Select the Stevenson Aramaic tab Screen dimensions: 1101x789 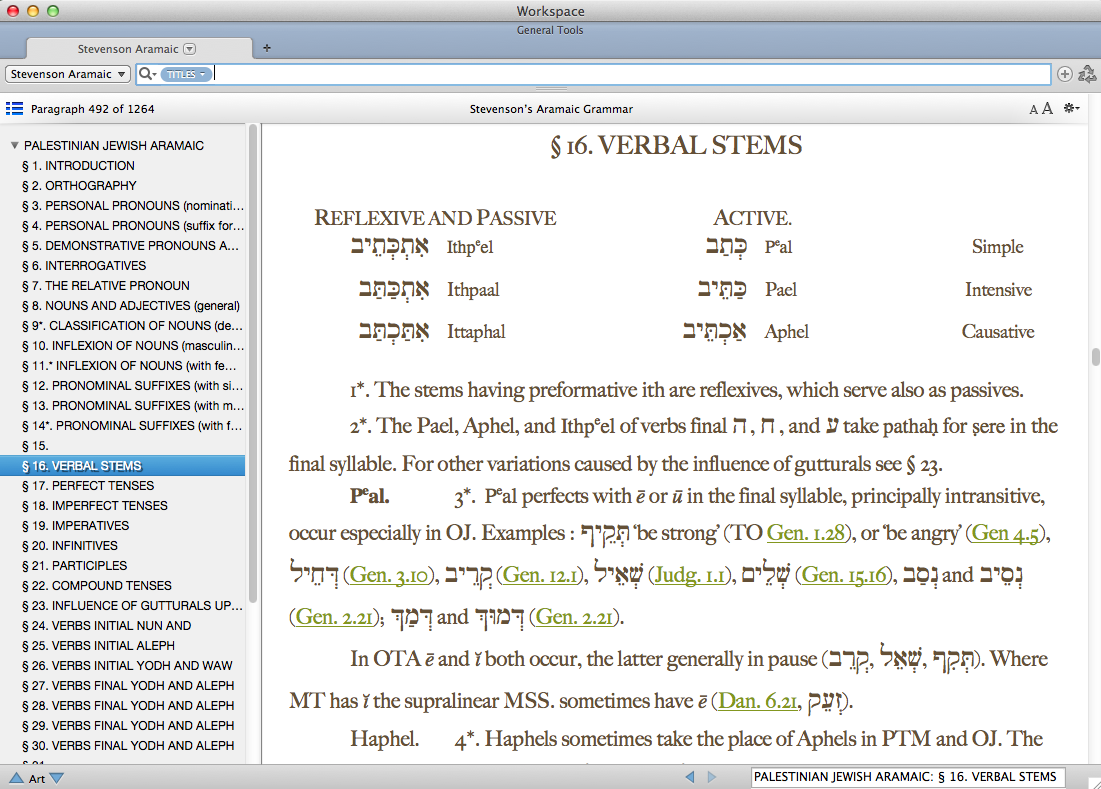pos(139,49)
